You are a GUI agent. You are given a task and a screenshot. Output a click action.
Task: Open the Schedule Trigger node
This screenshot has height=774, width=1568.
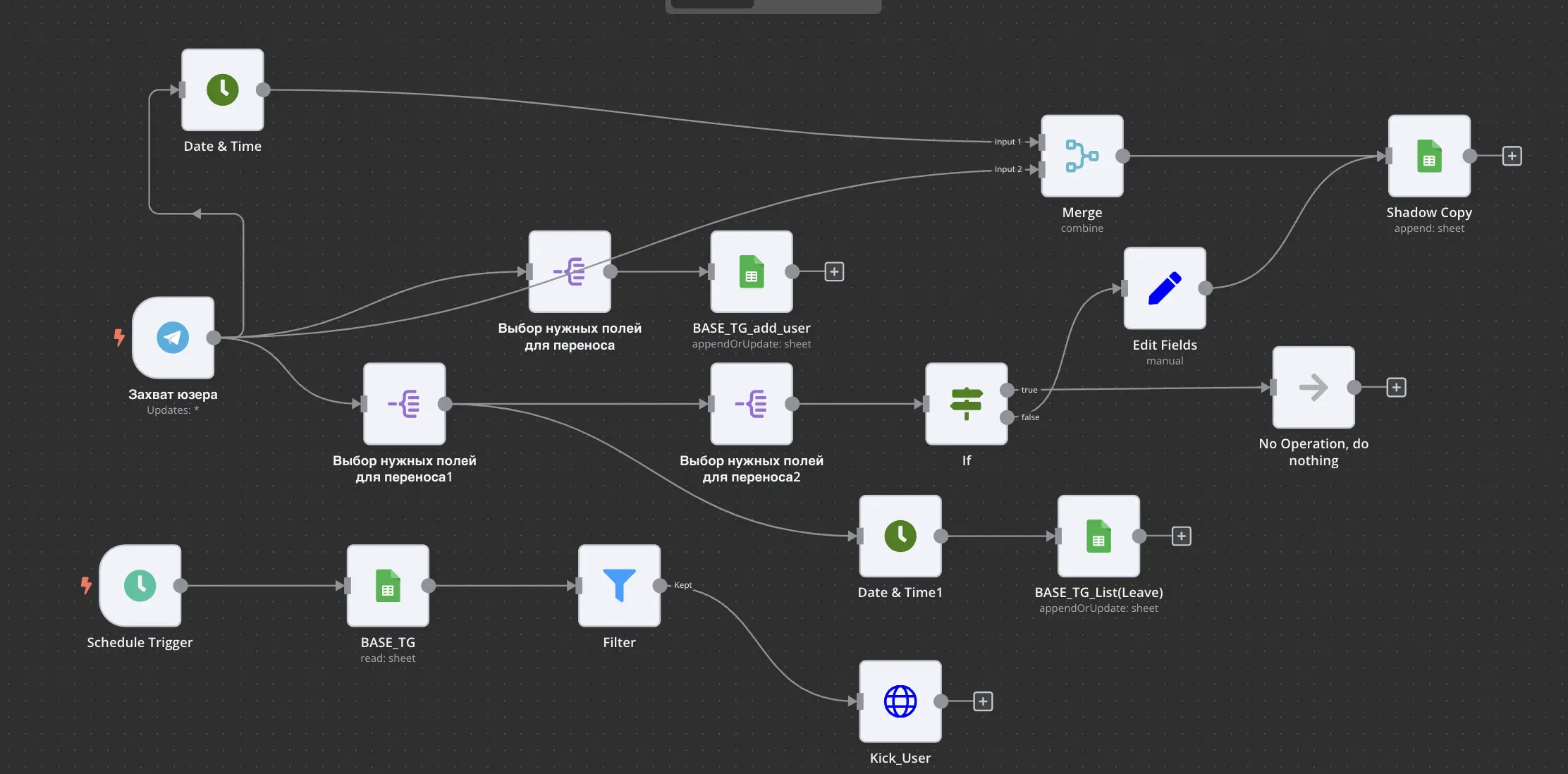tap(140, 586)
